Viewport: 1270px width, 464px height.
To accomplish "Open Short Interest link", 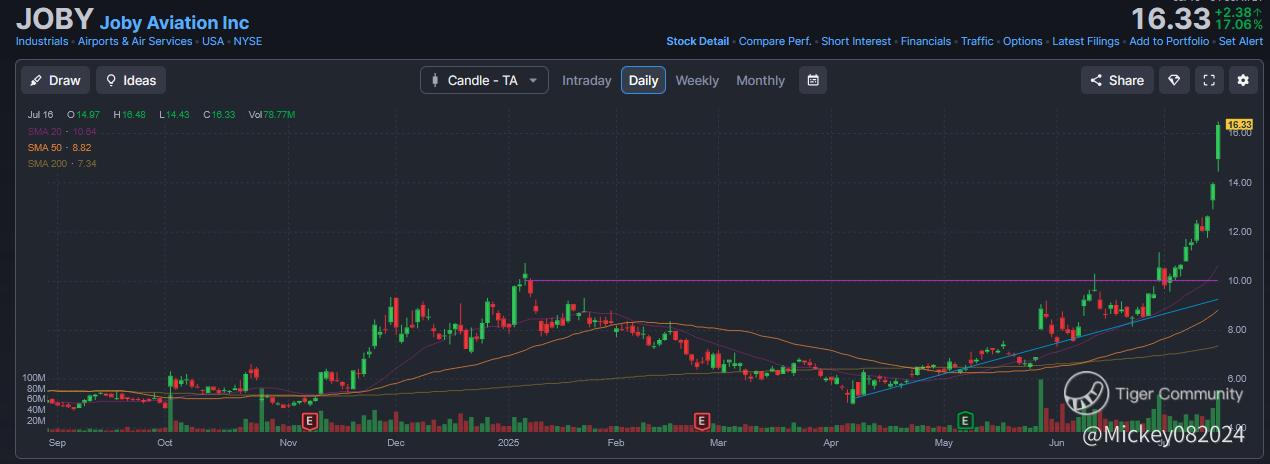I will click(x=856, y=41).
